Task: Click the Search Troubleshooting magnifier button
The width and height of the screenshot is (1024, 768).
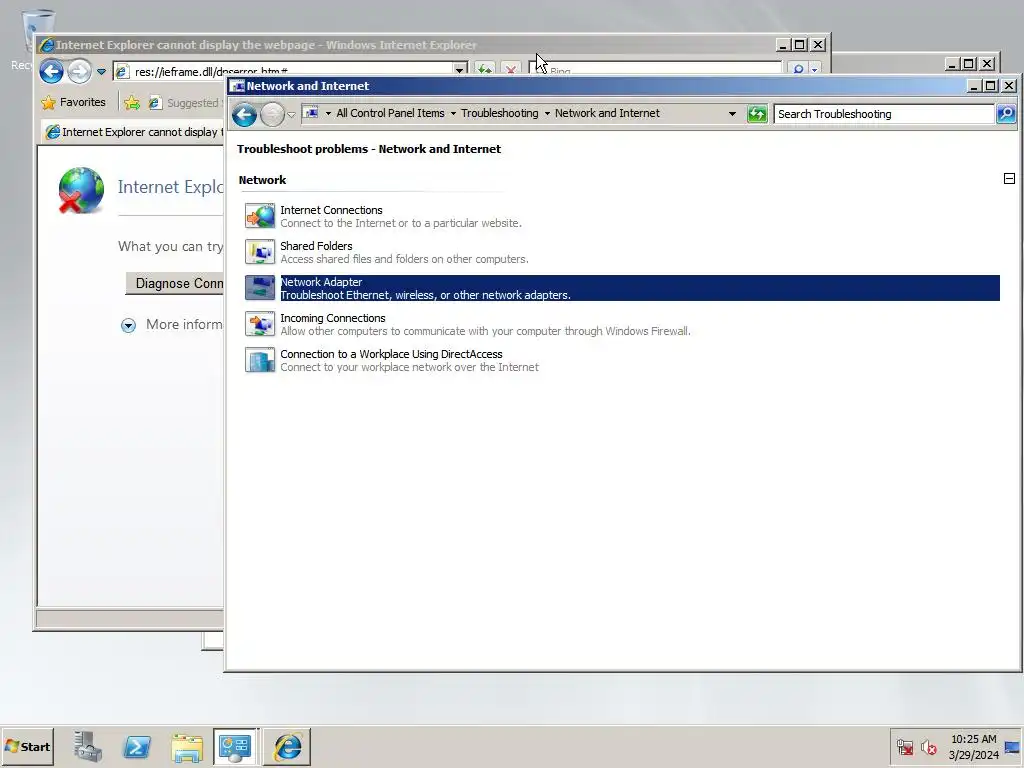Action: coord(1006,114)
